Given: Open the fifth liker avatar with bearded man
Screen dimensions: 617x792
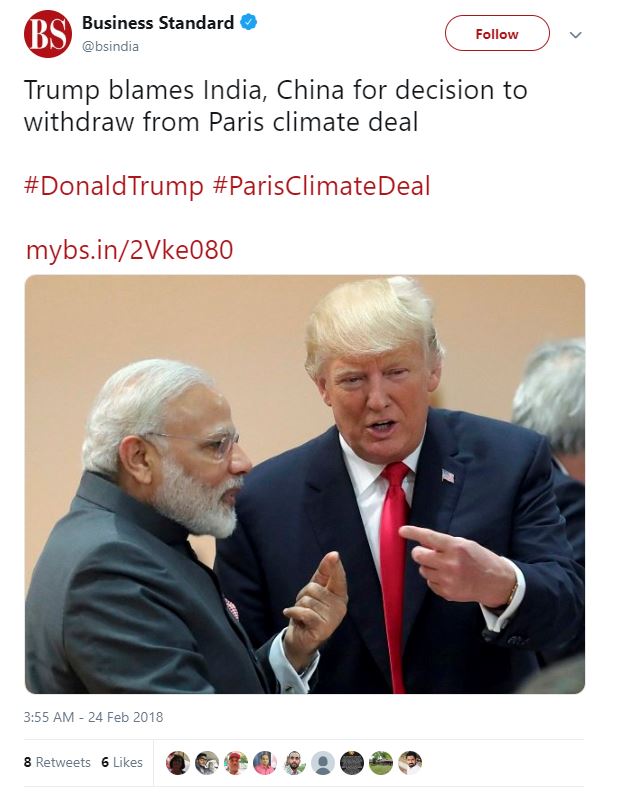Looking at the screenshot, I should point(294,762).
